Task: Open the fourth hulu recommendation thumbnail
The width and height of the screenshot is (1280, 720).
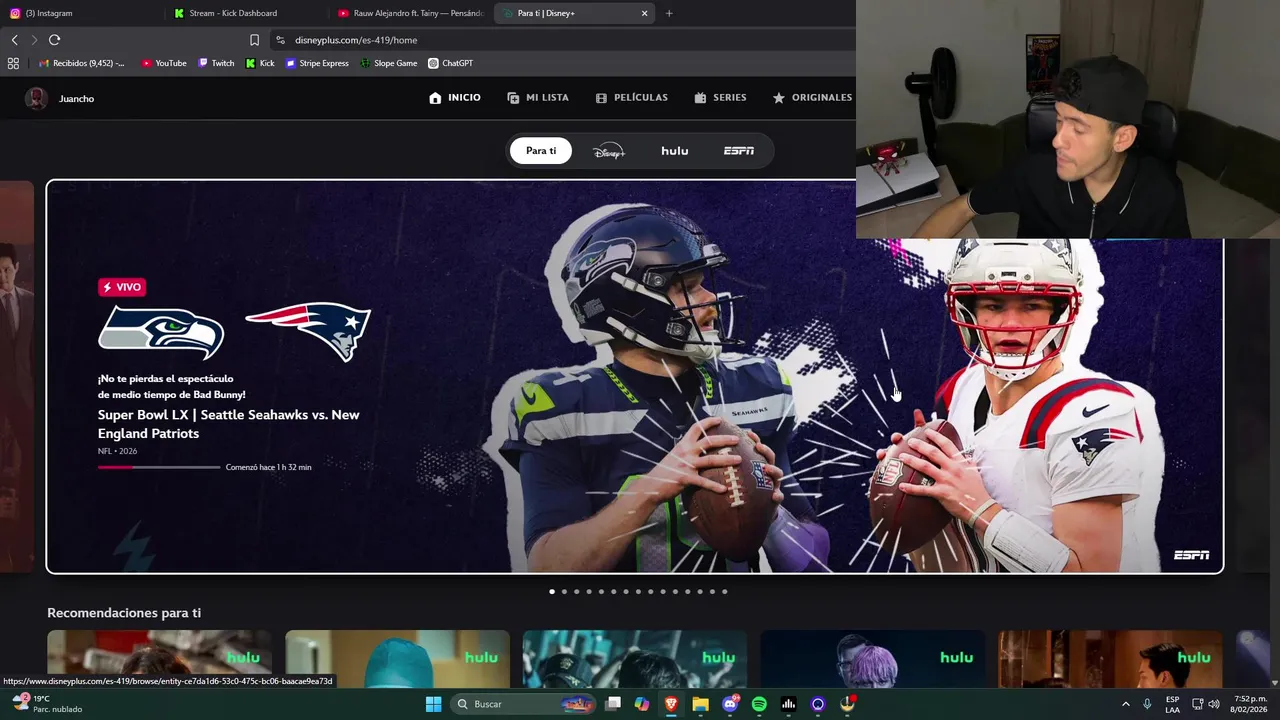Action: 873,659
